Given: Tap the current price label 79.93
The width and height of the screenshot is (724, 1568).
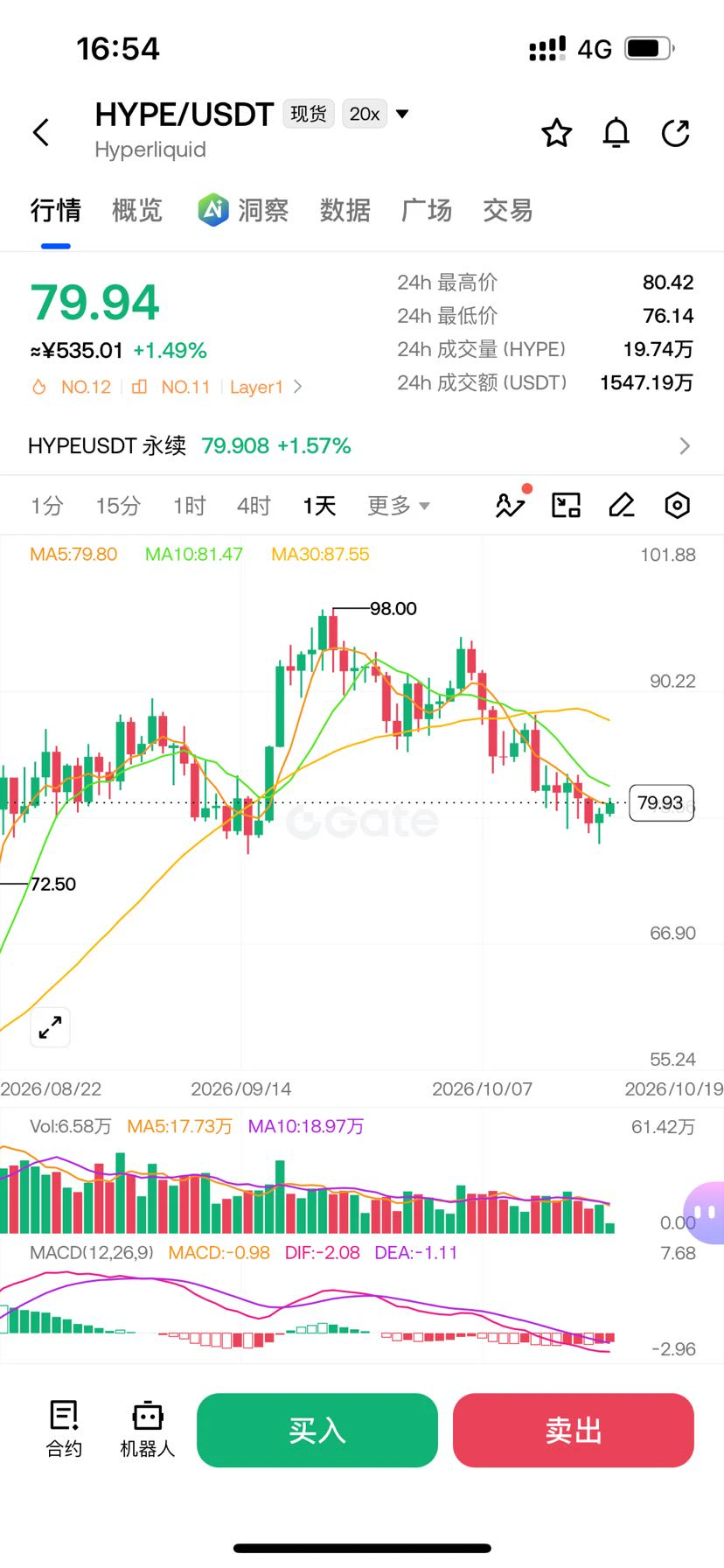Looking at the screenshot, I should (x=661, y=802).
